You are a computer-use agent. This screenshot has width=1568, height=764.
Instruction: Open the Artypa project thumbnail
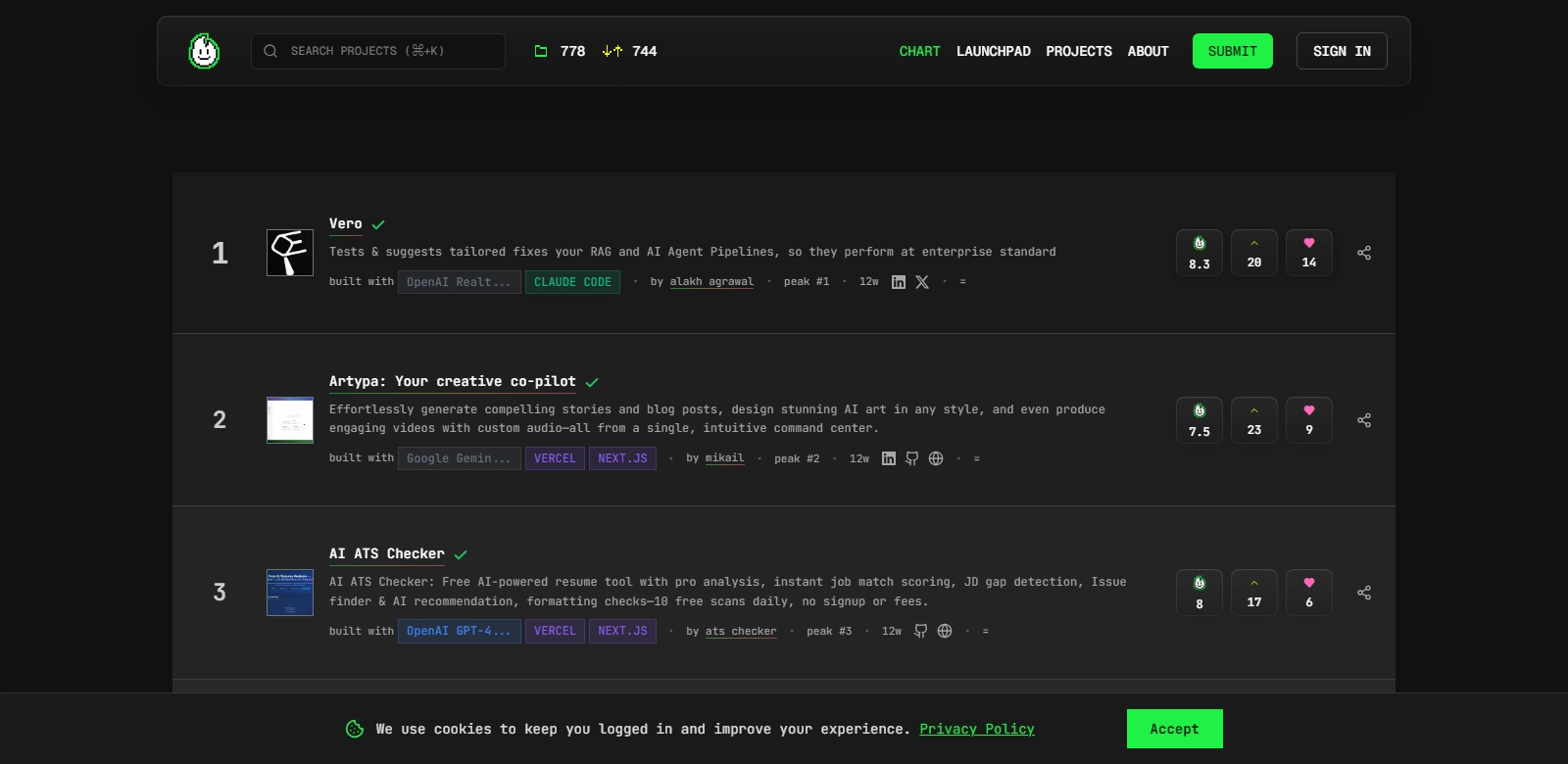coord(290,420)
